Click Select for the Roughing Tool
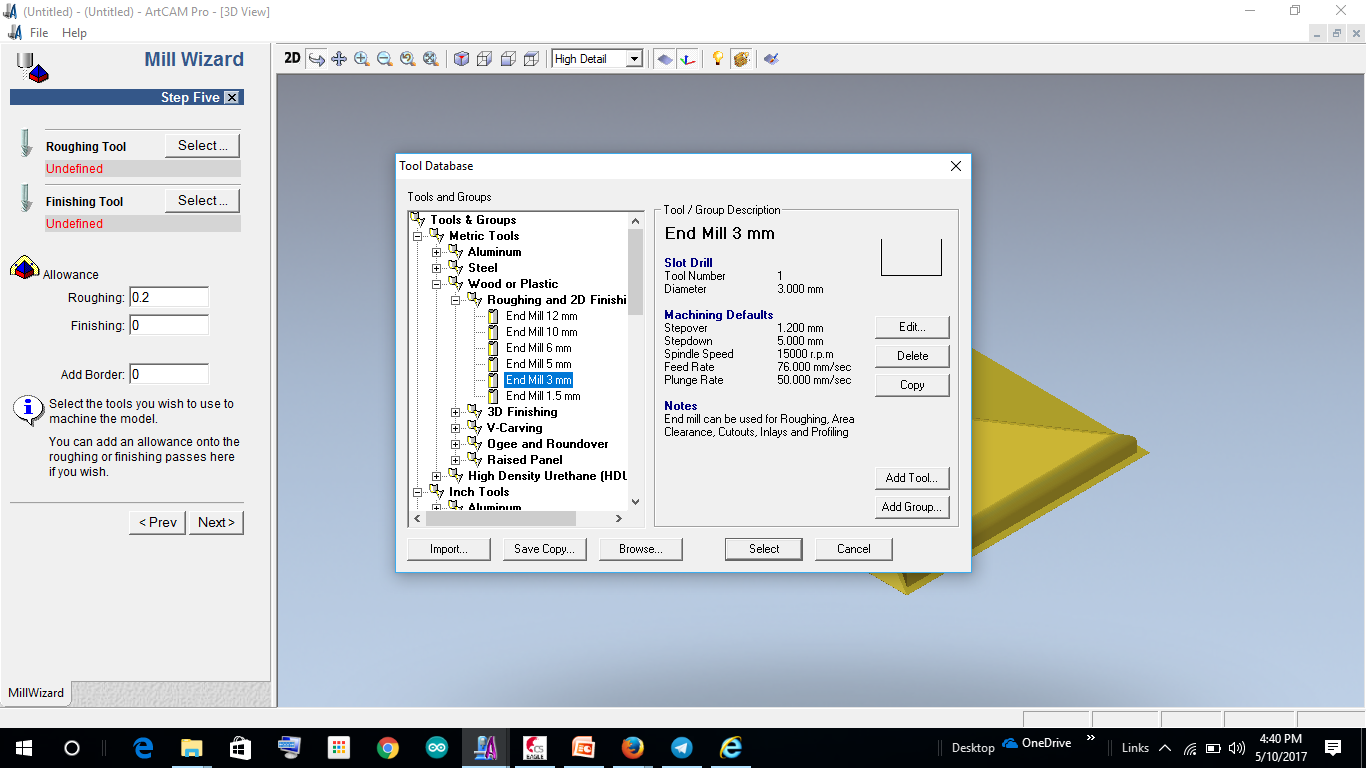The image size is (1366, 768). pos(202,146)
